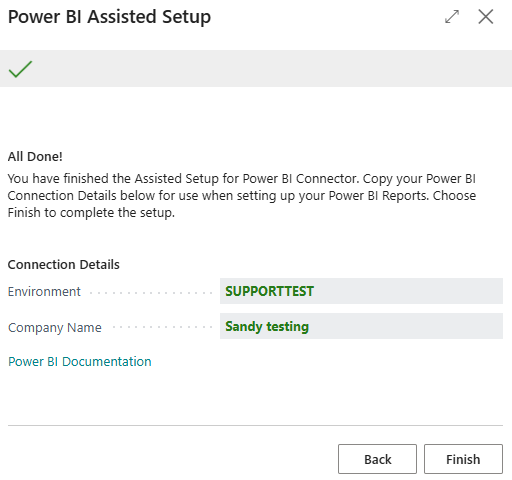Go back to the previous setup step
Image resolution: width=512 pixels, height=480 pixels.
(377, 459)
